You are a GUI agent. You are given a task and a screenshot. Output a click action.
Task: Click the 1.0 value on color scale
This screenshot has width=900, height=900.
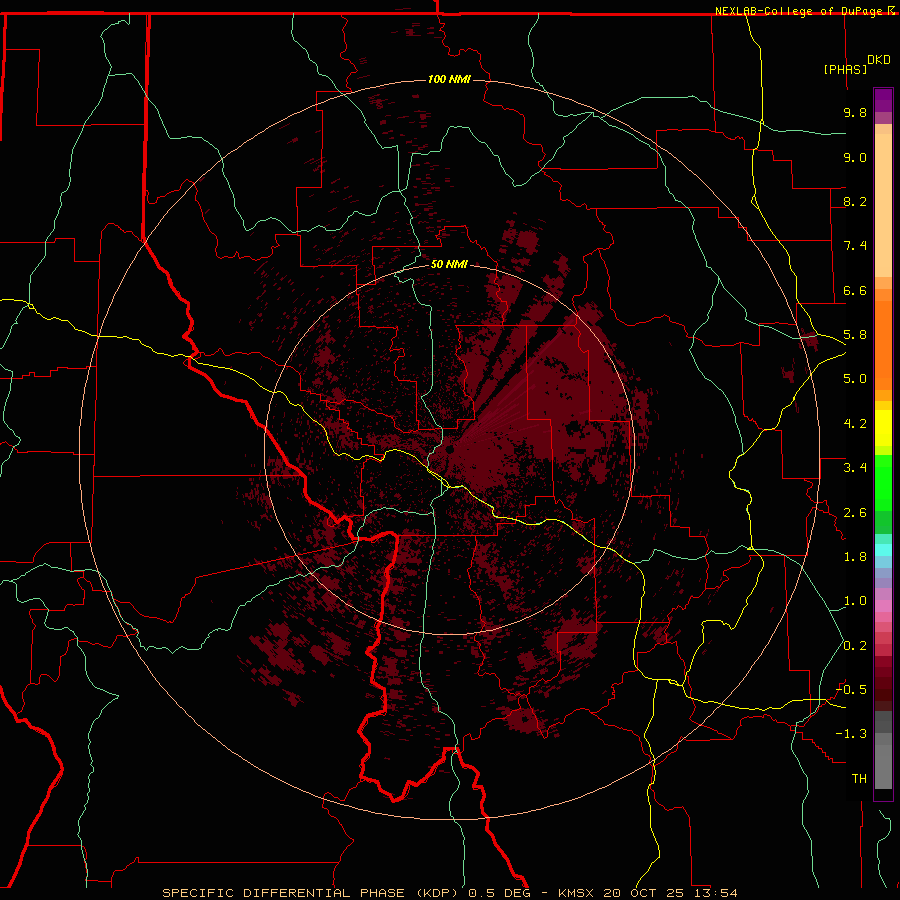click(x=855, y=601)
